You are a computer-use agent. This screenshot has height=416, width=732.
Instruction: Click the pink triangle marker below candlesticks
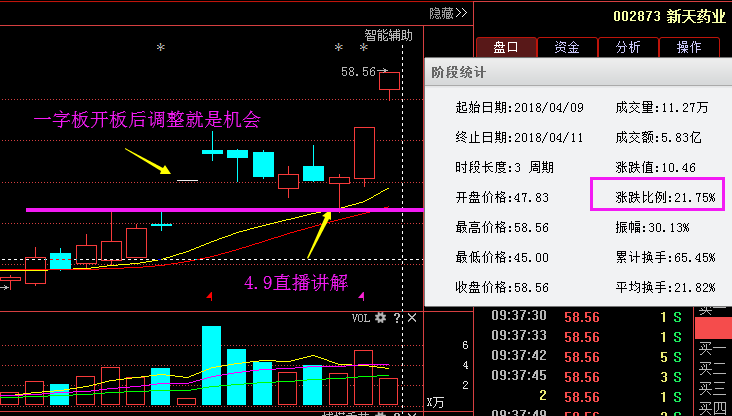361,296
